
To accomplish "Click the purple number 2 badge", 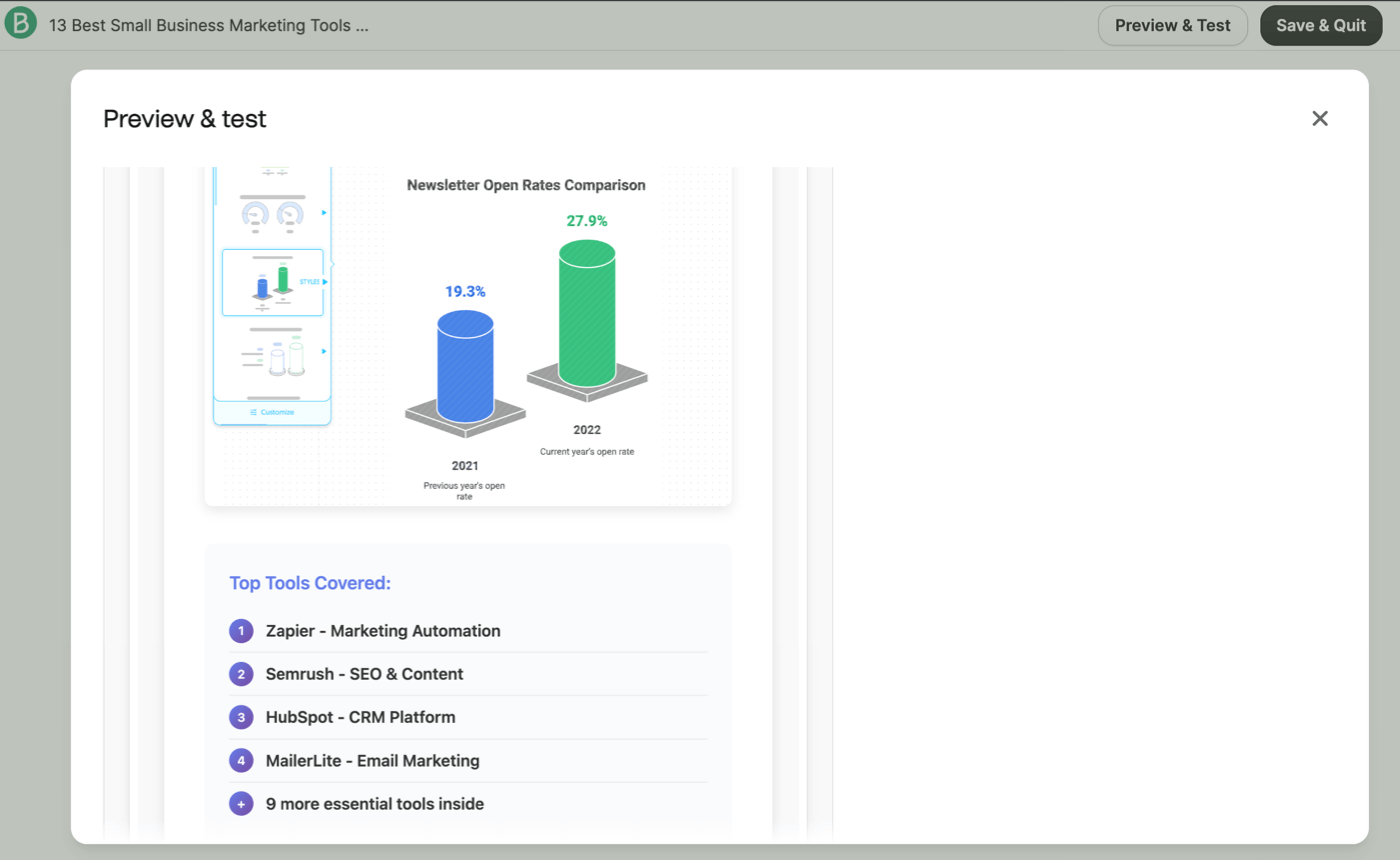I will click(241, 674).
